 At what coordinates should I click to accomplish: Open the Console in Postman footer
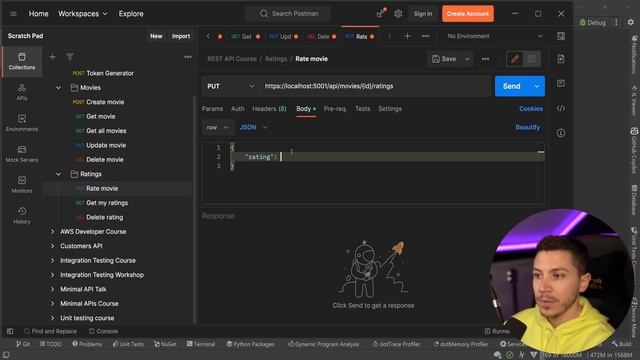(104, 331)
